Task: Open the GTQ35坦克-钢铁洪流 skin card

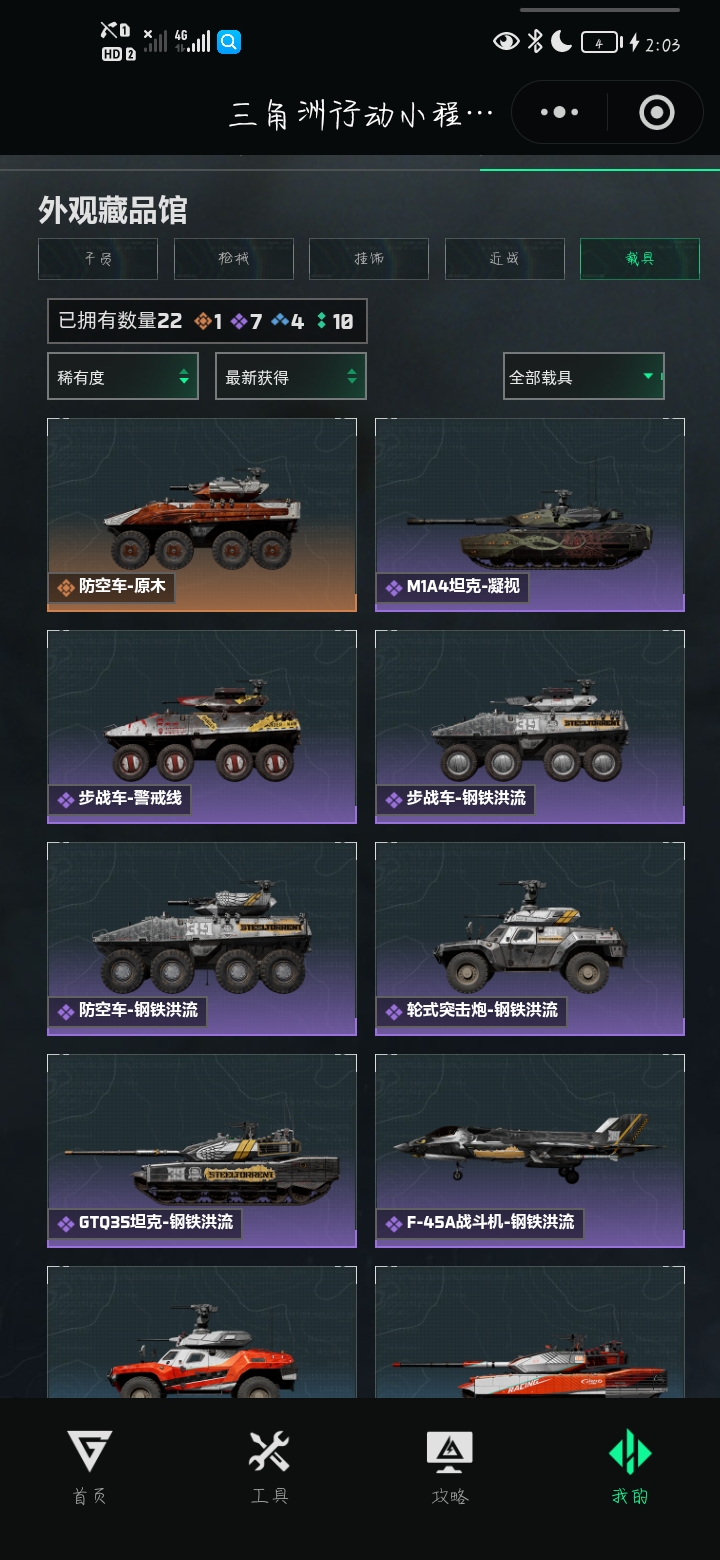Action: pos(202,1151)
